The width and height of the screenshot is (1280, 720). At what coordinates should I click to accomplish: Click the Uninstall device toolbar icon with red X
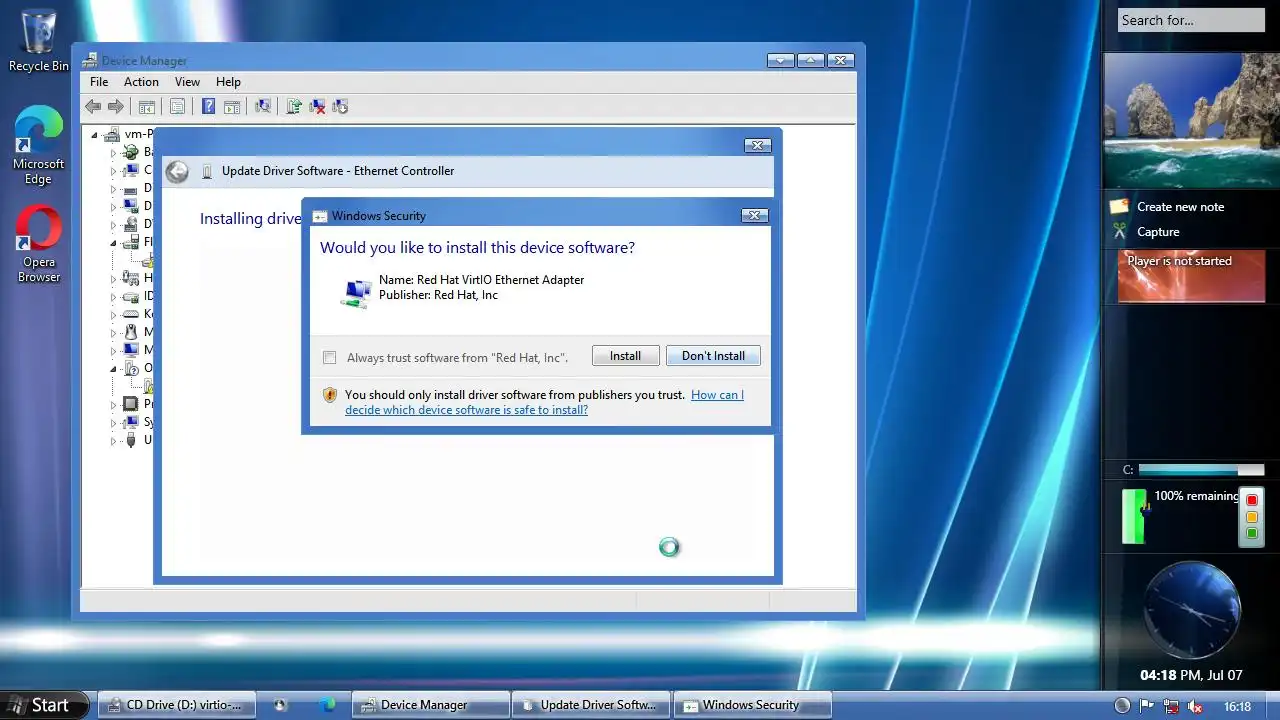[x=317, y=107]
